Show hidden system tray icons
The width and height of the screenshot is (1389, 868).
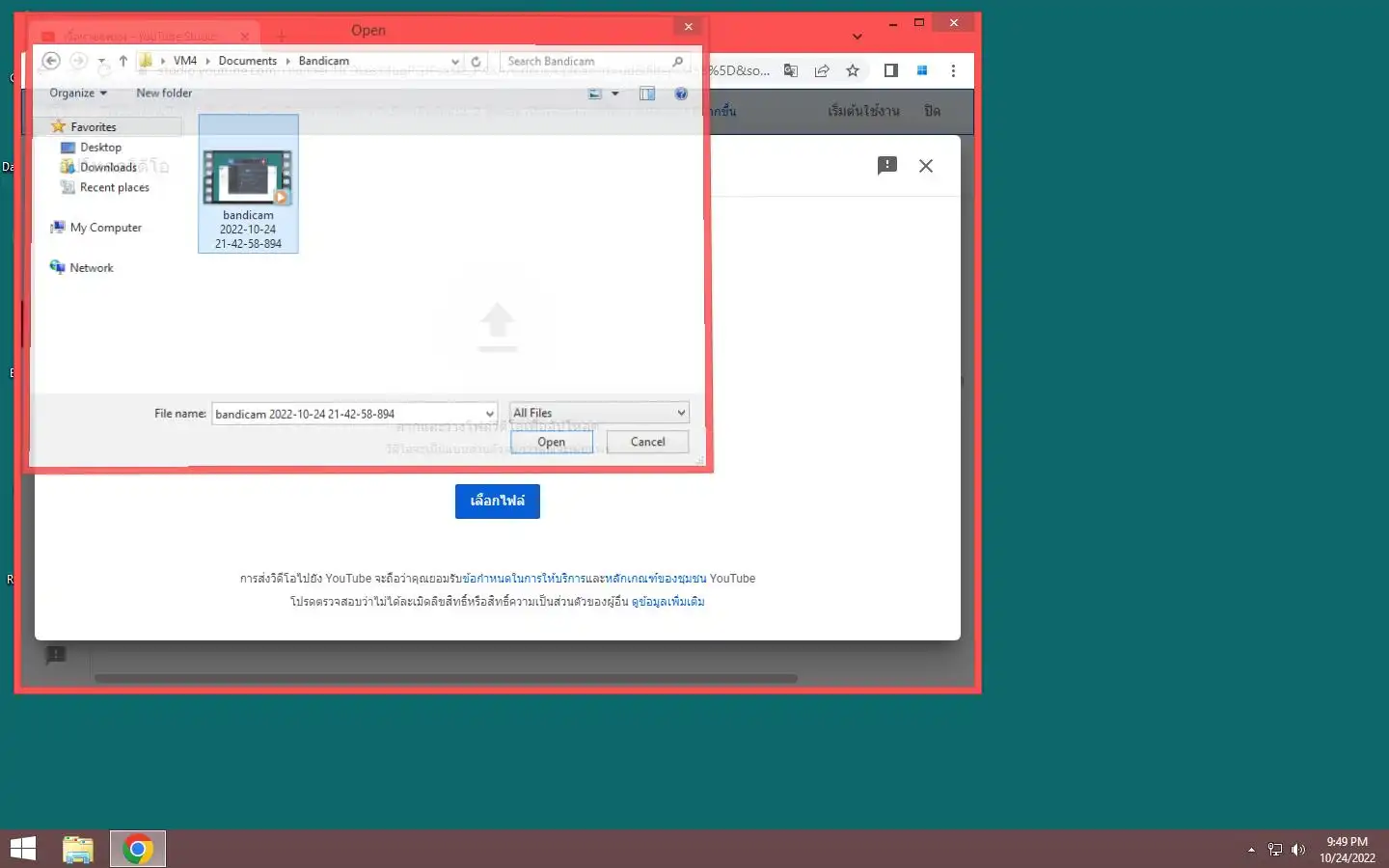(1251, 850)
